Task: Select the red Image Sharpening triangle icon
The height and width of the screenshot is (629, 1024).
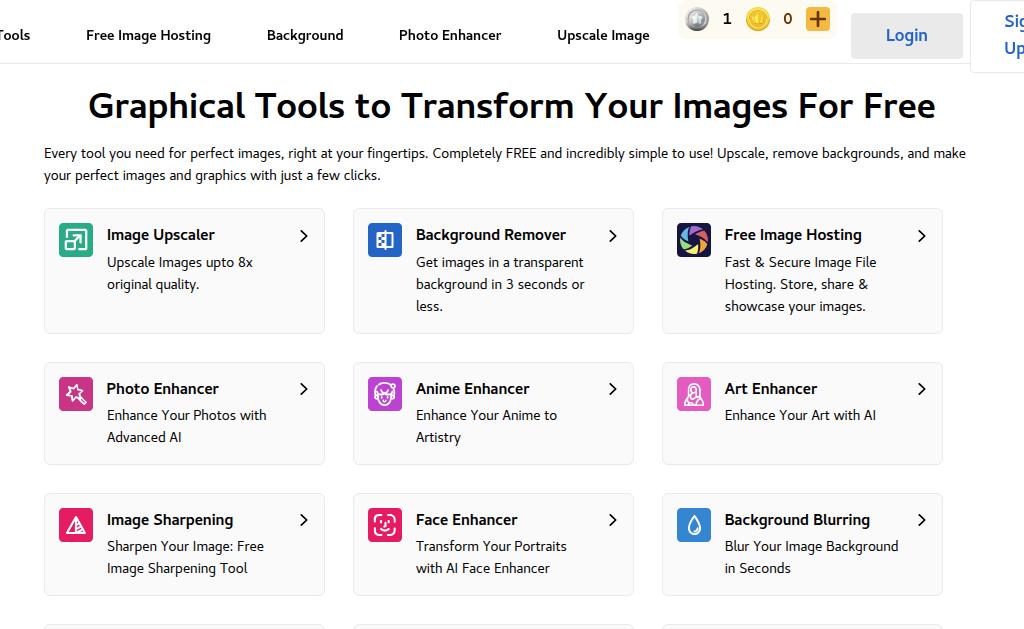Action: (76, 525)
